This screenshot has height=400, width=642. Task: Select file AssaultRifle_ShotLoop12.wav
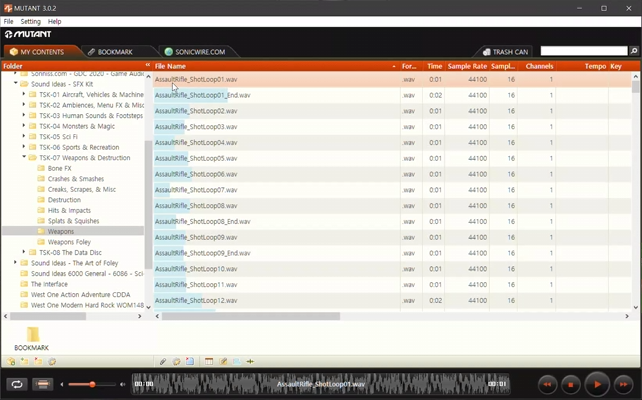tap(392, 300)
